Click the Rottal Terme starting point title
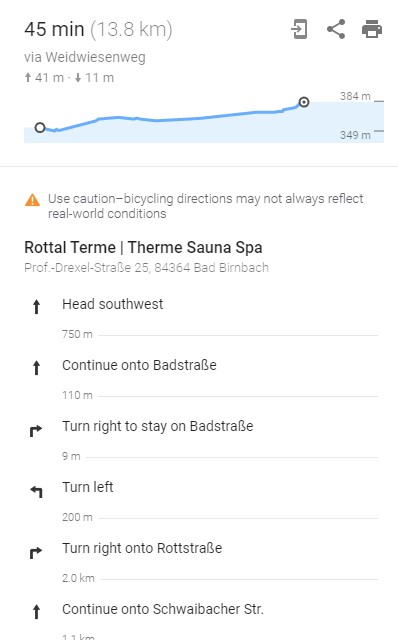Screen dimensions: 398x640 click(143, 247)
